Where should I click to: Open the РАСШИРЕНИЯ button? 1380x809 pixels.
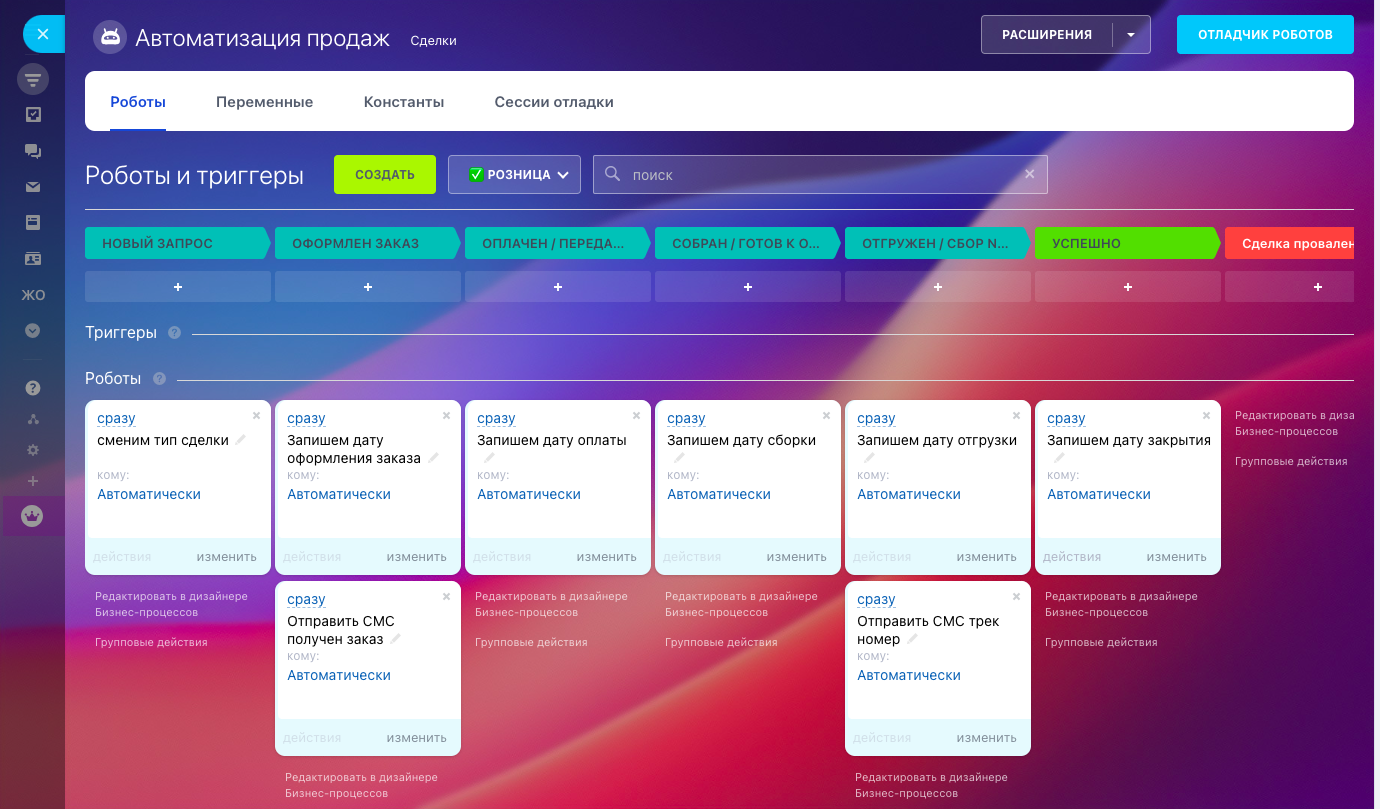tap(1047, 34)
